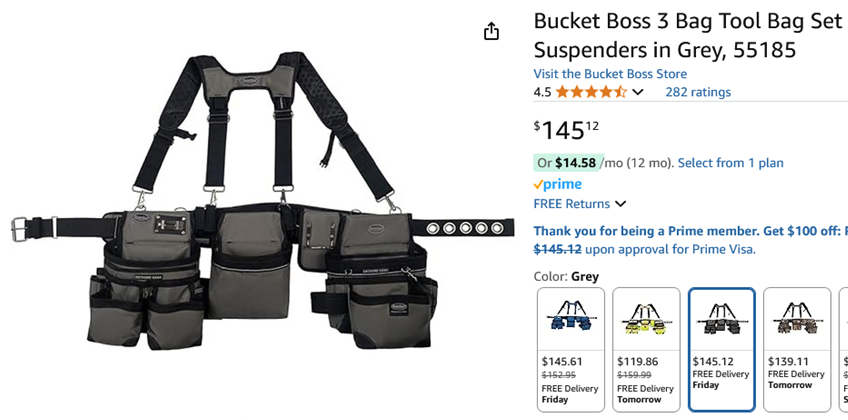Click the blue tool belt thumbnail image
Image resolution: width=848 pixels, height=420 pixels.
571,318
